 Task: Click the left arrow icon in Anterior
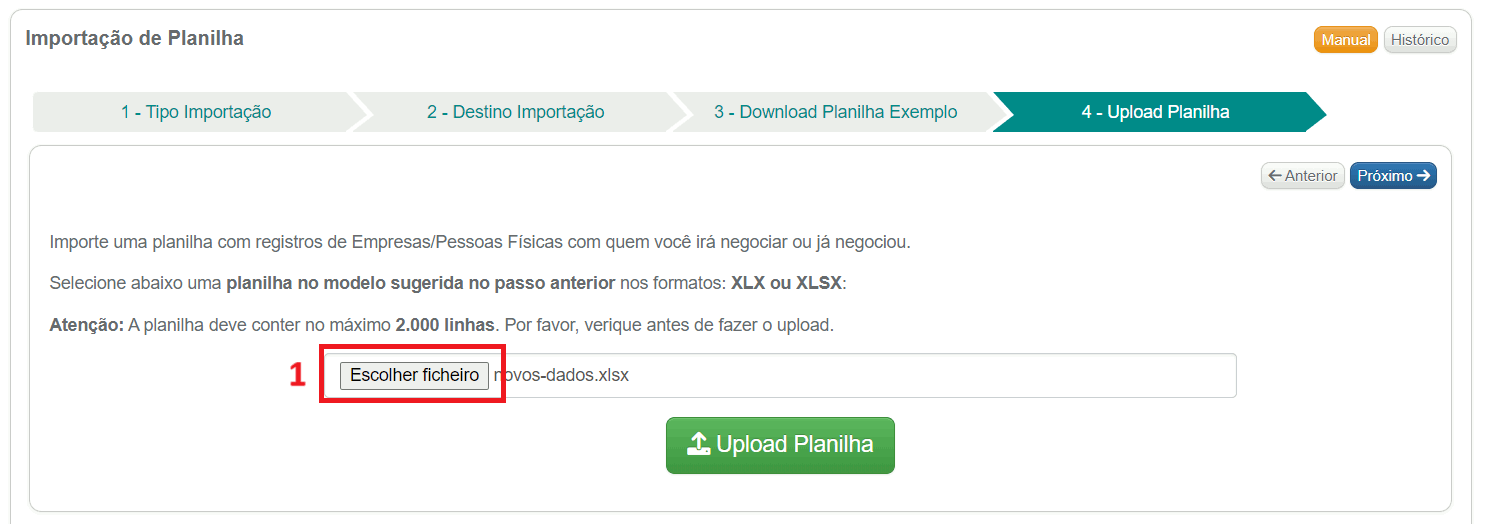[1275, 176]
